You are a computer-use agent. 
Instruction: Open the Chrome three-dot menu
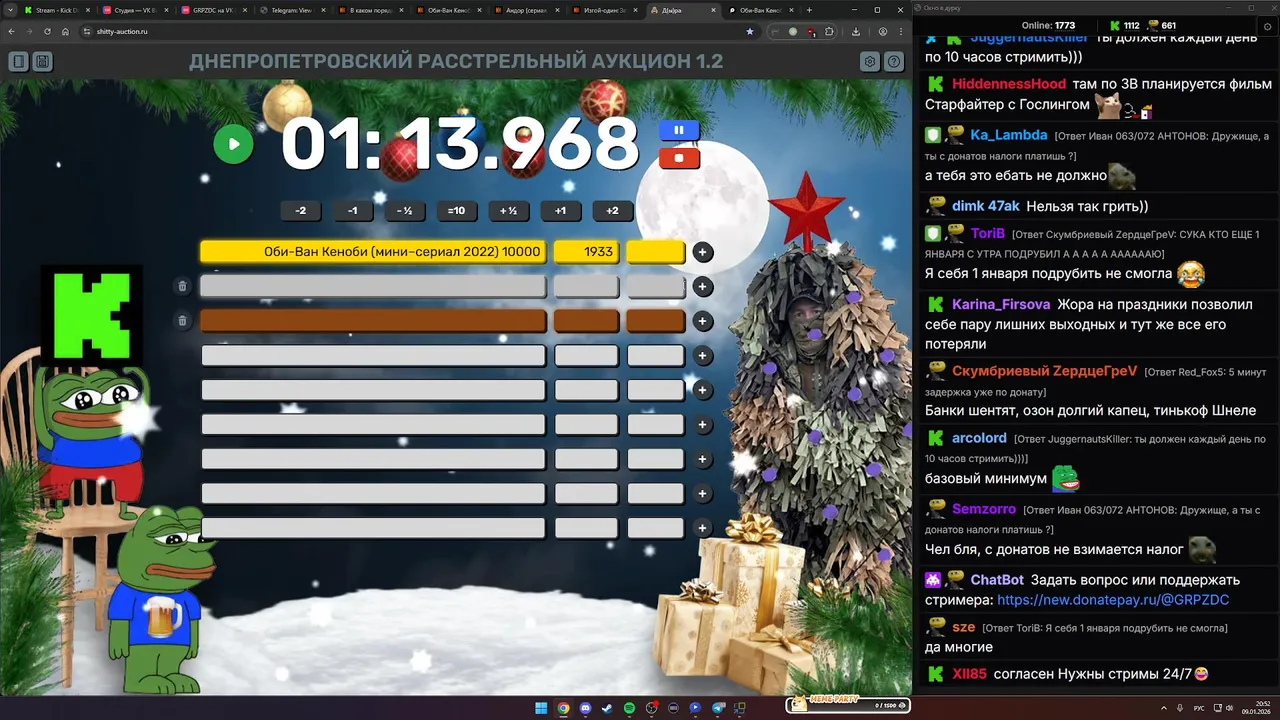point(901,31)
